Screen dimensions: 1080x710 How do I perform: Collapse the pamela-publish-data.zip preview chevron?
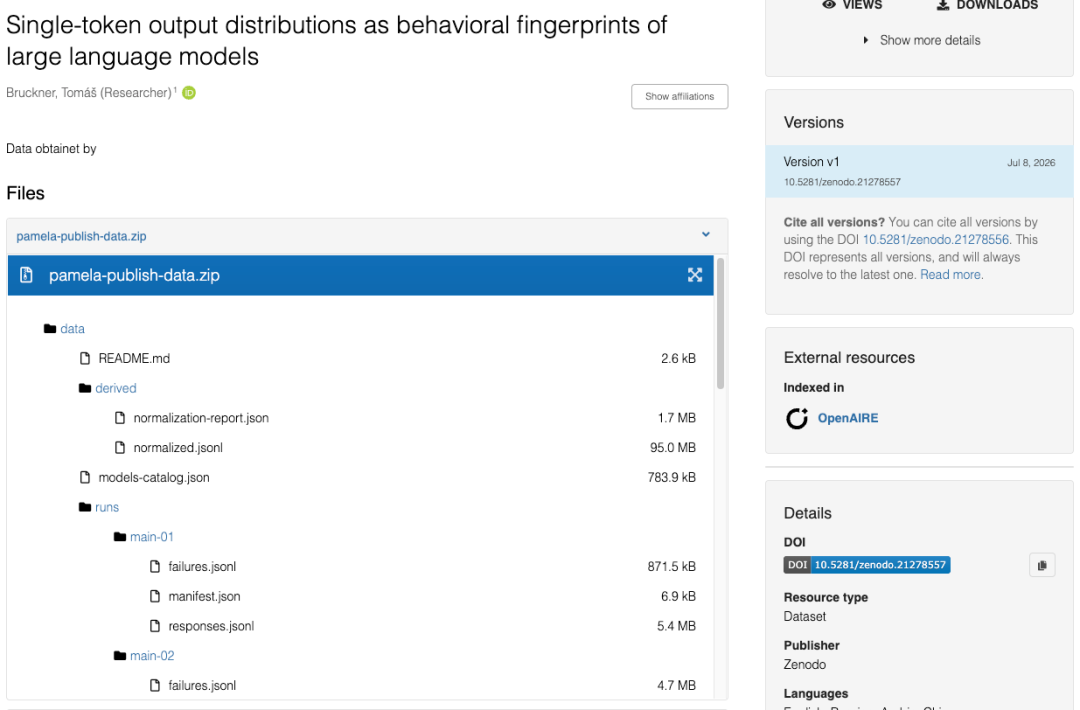706,235
